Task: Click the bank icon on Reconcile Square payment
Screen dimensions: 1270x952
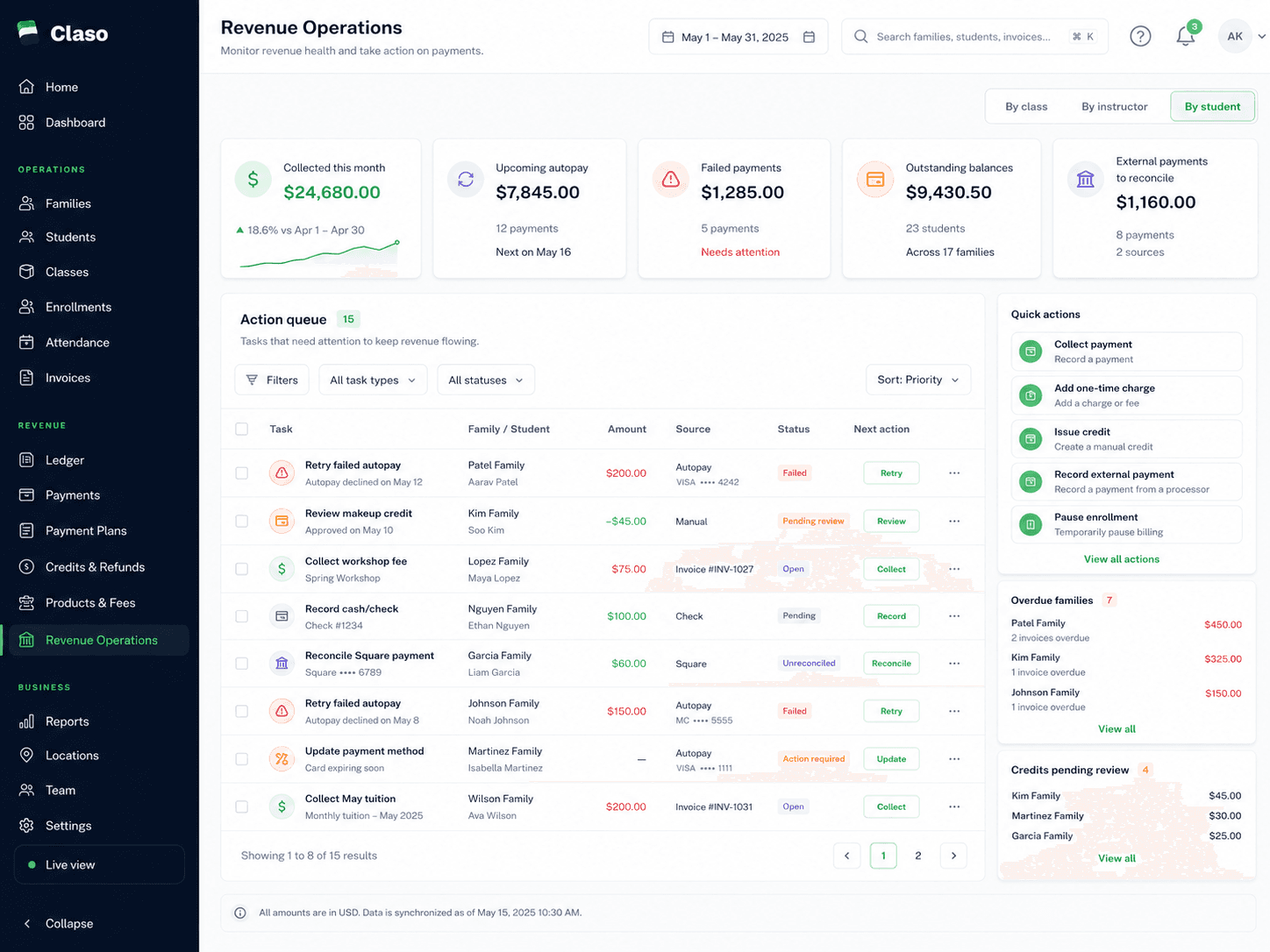Action: [x=282, y=664]
